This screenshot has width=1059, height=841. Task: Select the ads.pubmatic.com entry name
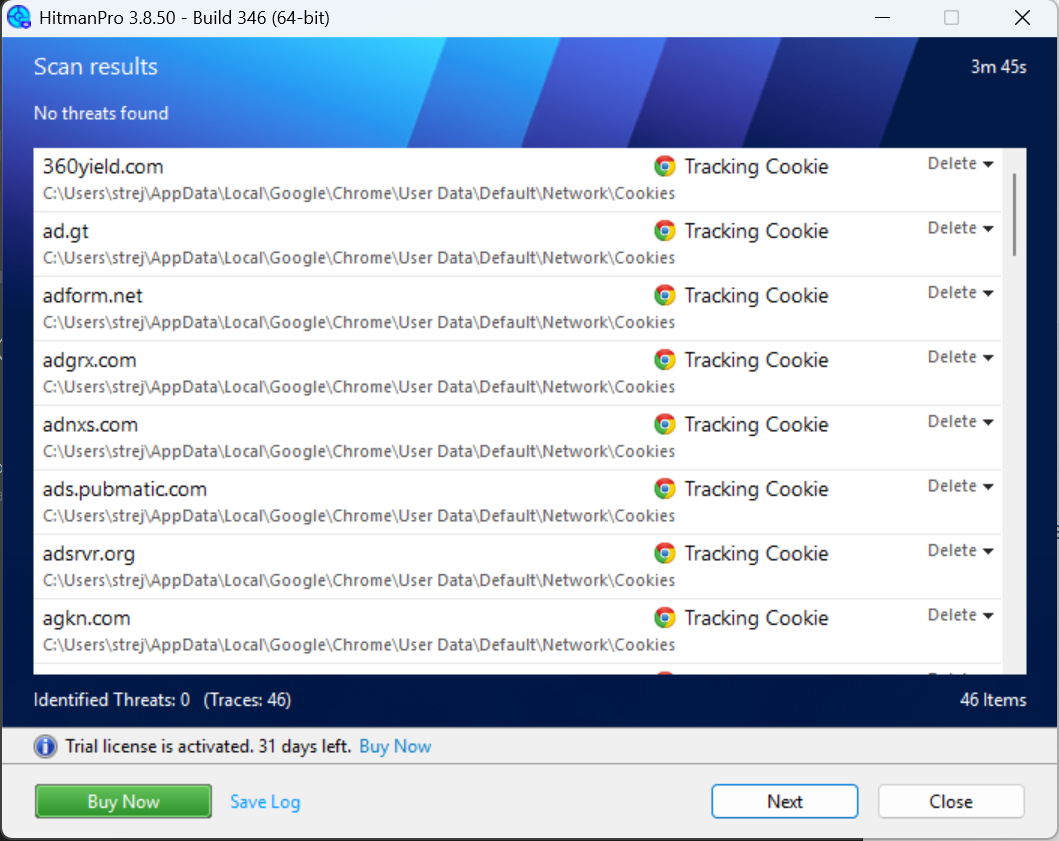coord(125,490)
